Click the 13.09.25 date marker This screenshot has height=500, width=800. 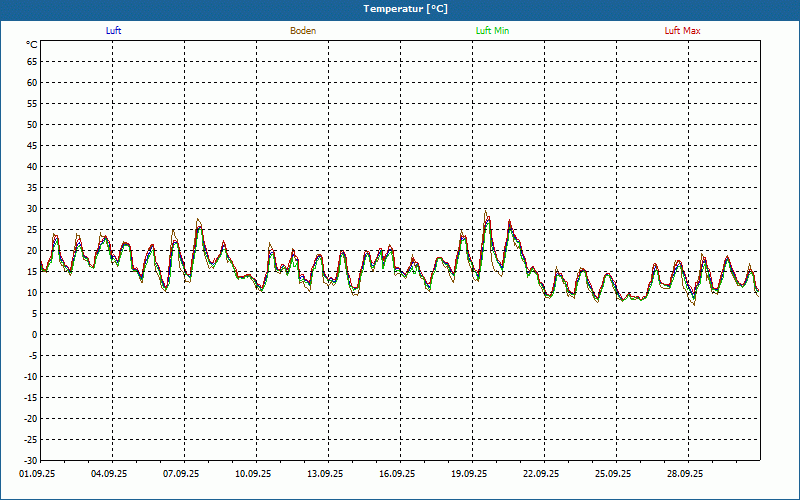pyautogui.click(x=326, y=474)
